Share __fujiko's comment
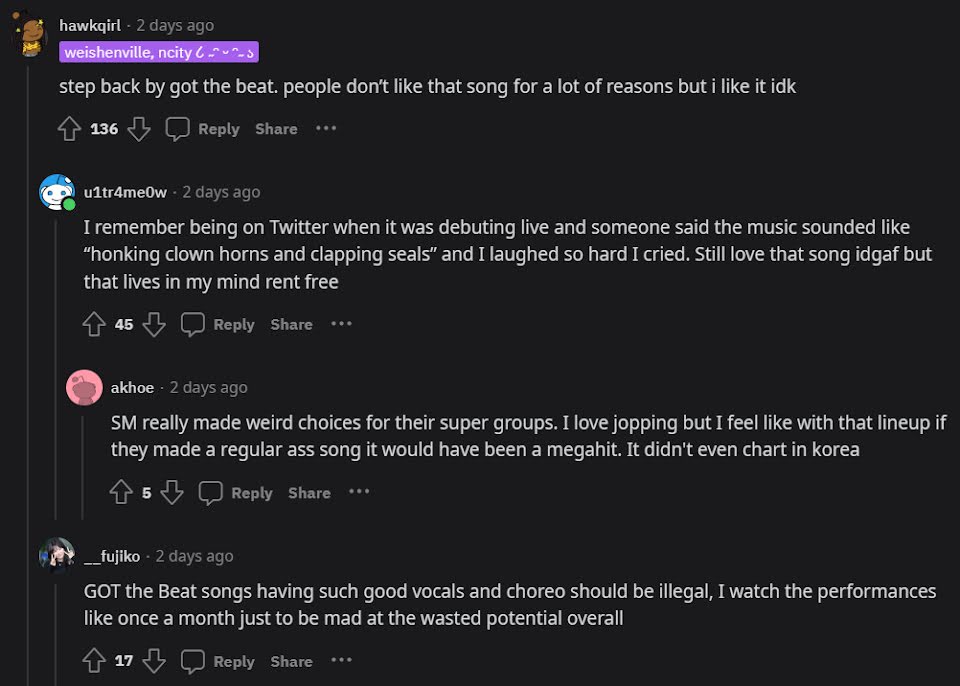 click(x=291, y=661)
